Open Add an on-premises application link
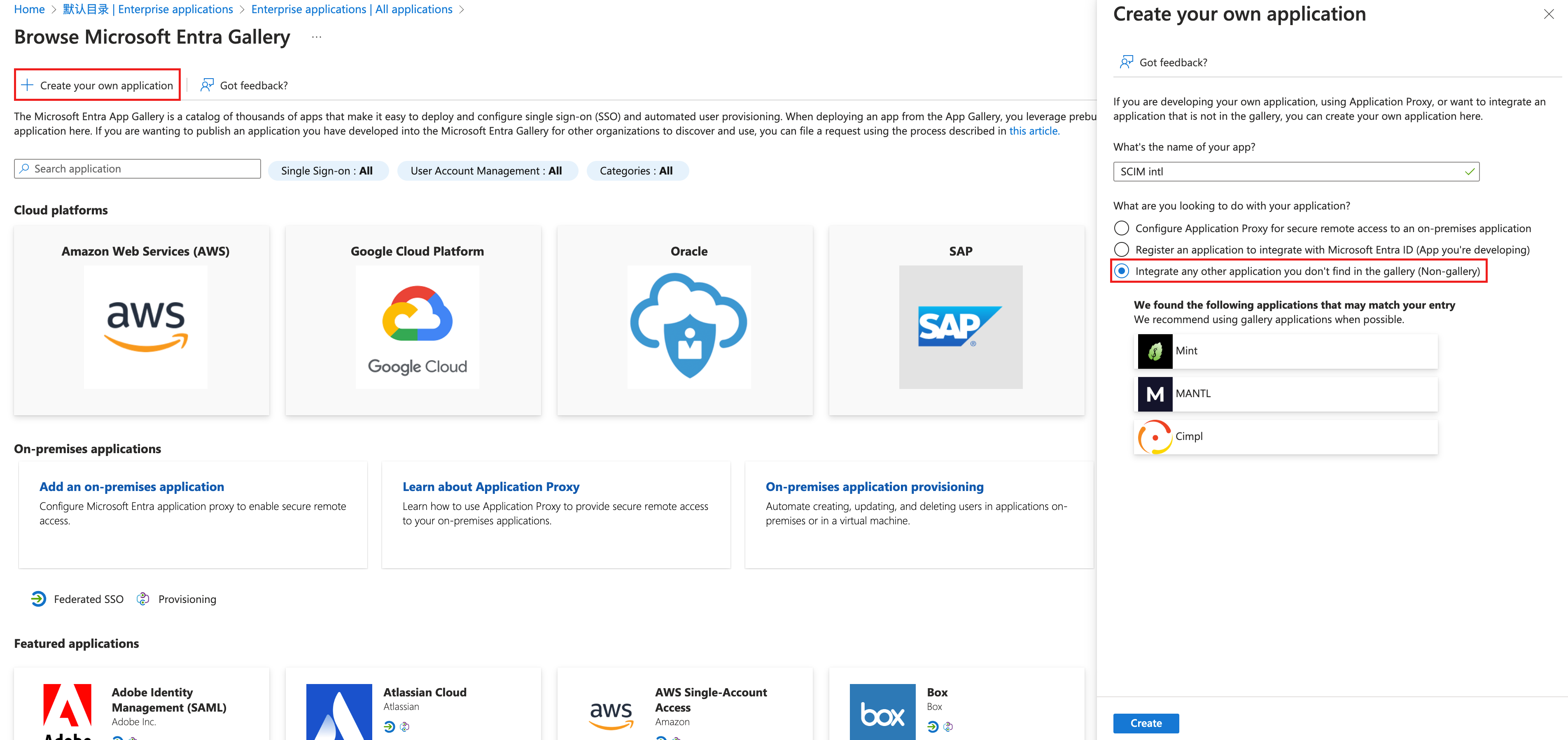 (131, 487)
